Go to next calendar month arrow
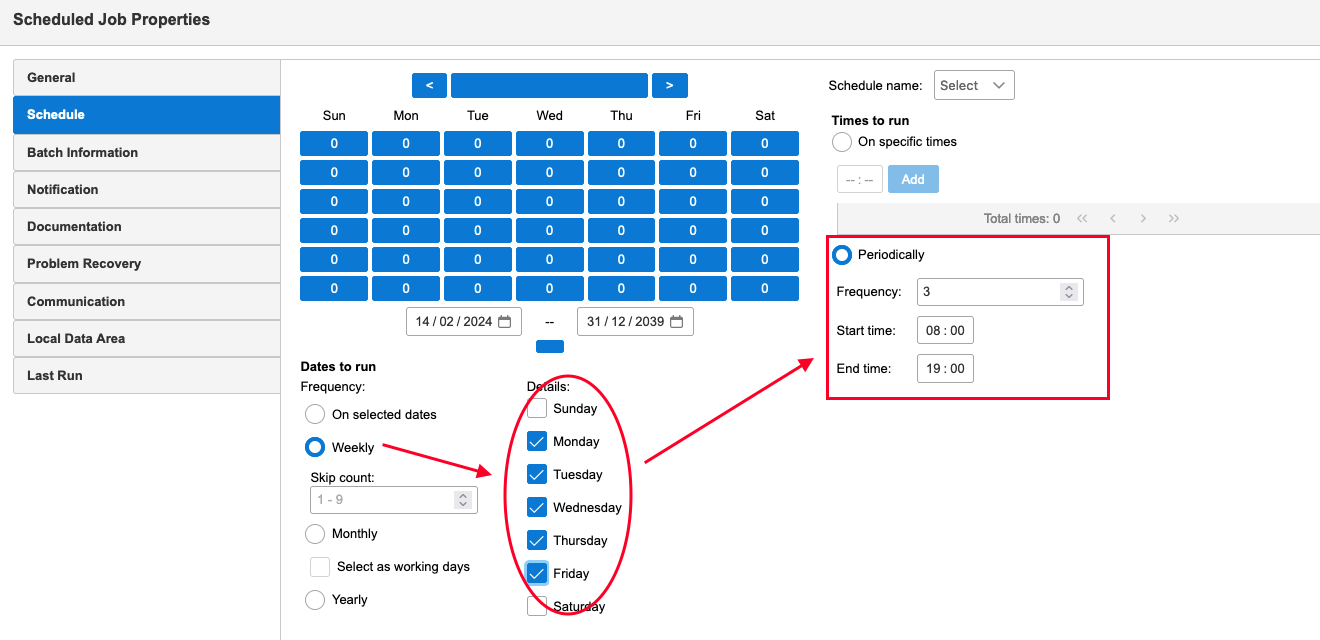The image size is (1320, 640). click(669, 86)
